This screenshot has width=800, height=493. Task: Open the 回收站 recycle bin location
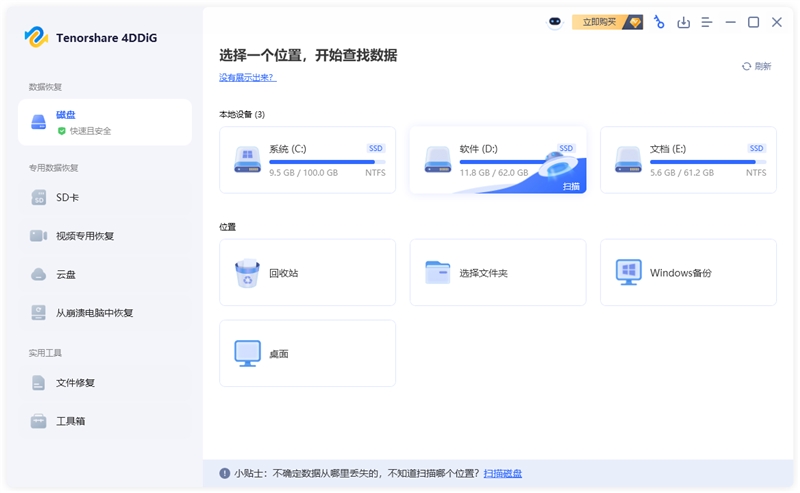(308, 273)
